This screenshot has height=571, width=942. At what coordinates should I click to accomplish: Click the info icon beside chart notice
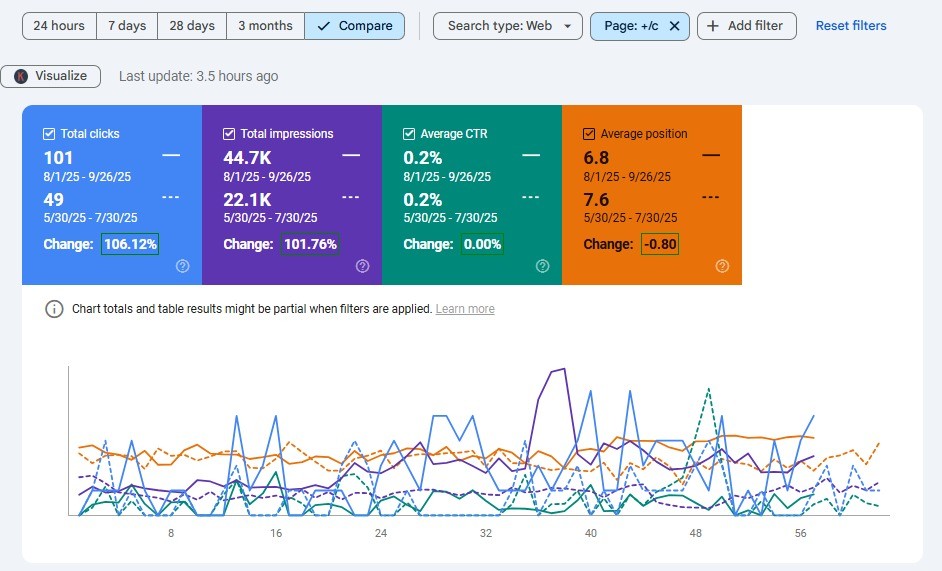(54, 309)
